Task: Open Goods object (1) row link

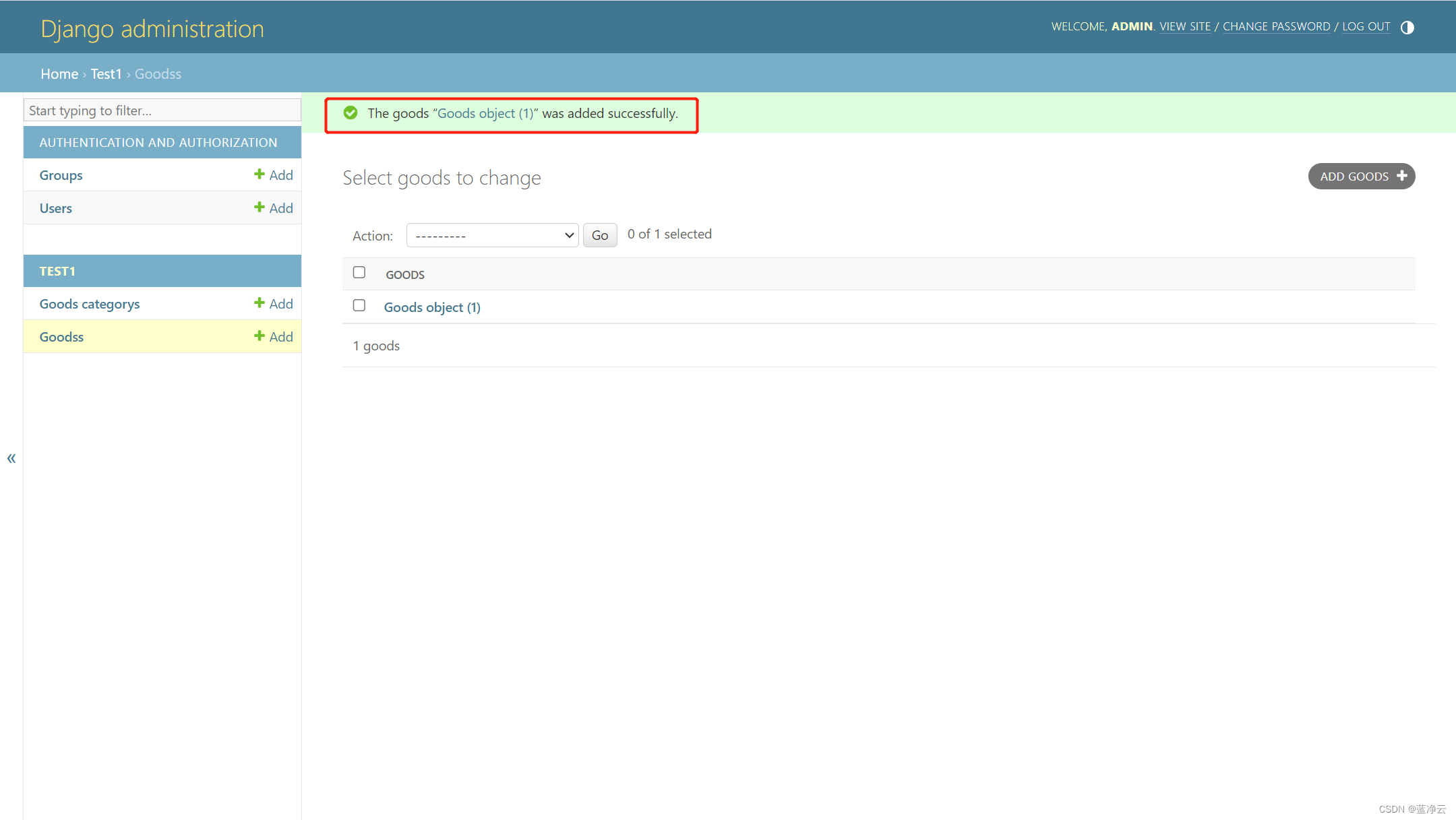Action: click(x=432, y=307)
